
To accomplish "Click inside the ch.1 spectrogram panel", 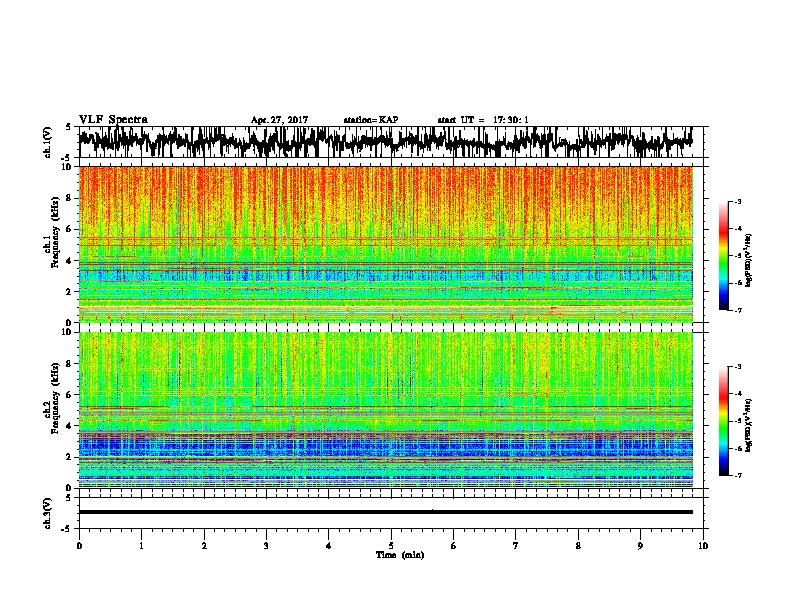I will 386,244.
